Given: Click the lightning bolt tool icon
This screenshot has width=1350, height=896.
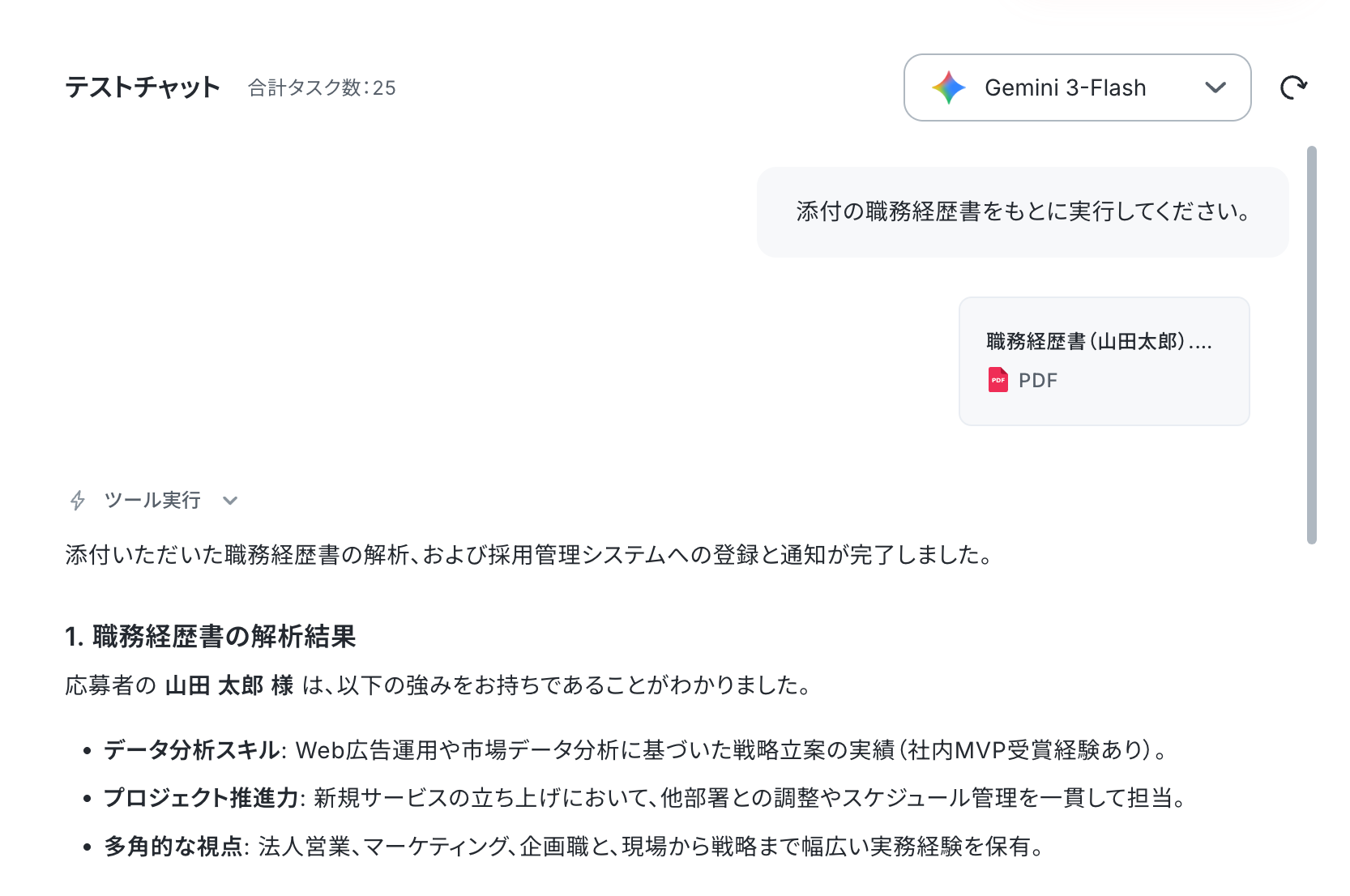Looking at the screenshot, I should pyautogui.click(x=78, y=501).
